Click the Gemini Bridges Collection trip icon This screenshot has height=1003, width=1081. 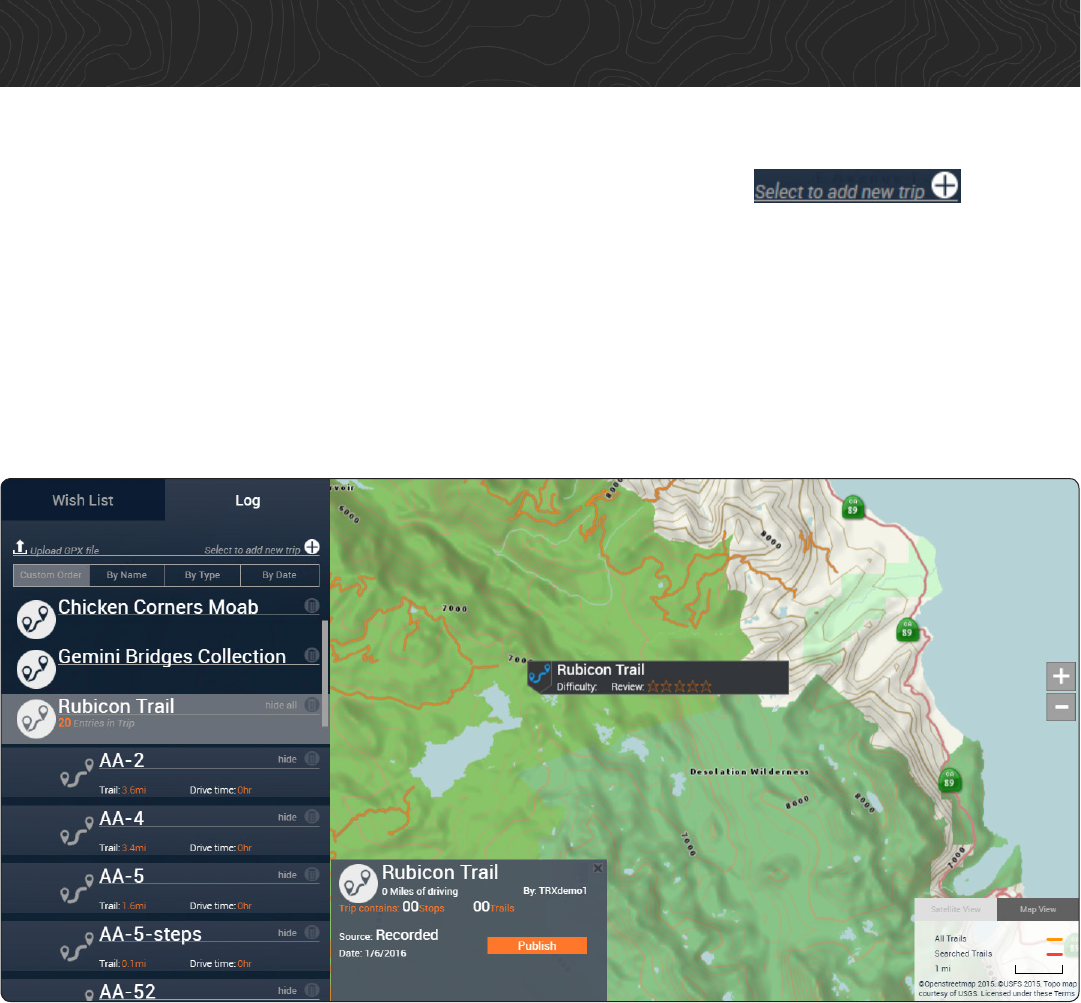point(36,669)
